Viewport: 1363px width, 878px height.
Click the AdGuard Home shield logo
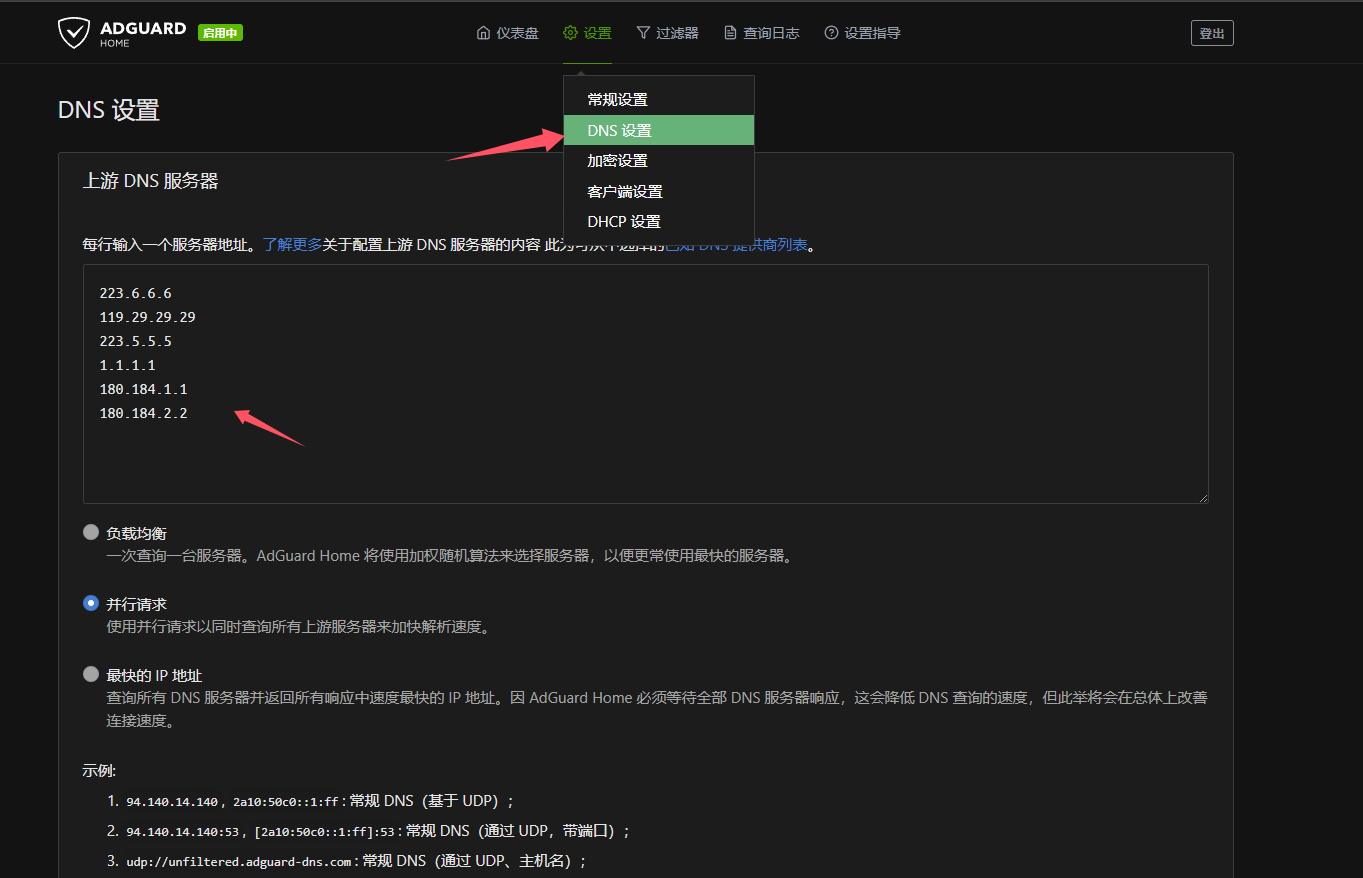tap(74, 33)
